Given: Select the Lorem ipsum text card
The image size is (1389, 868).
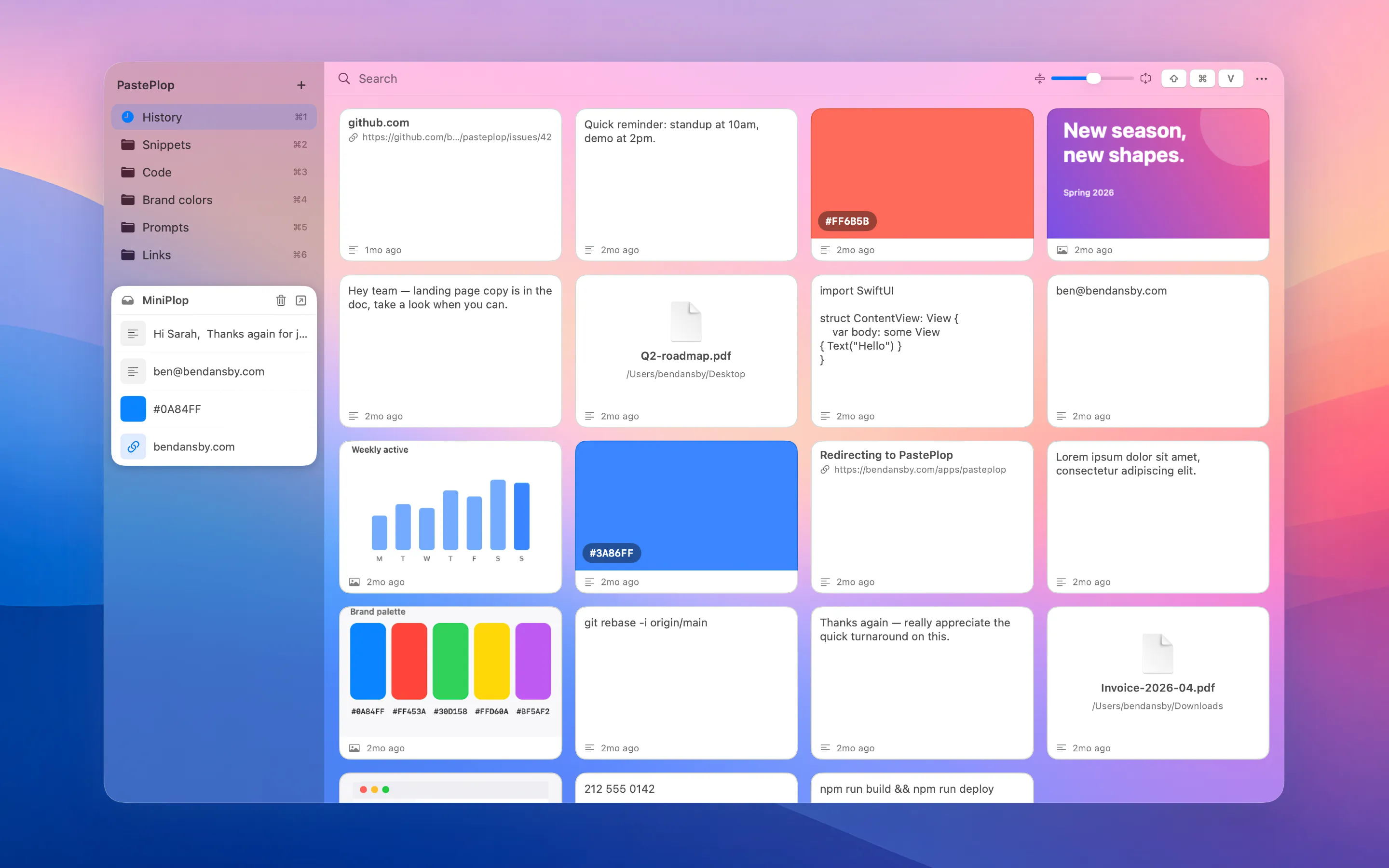Looking at the screenshot, I should click(1158, 516).
